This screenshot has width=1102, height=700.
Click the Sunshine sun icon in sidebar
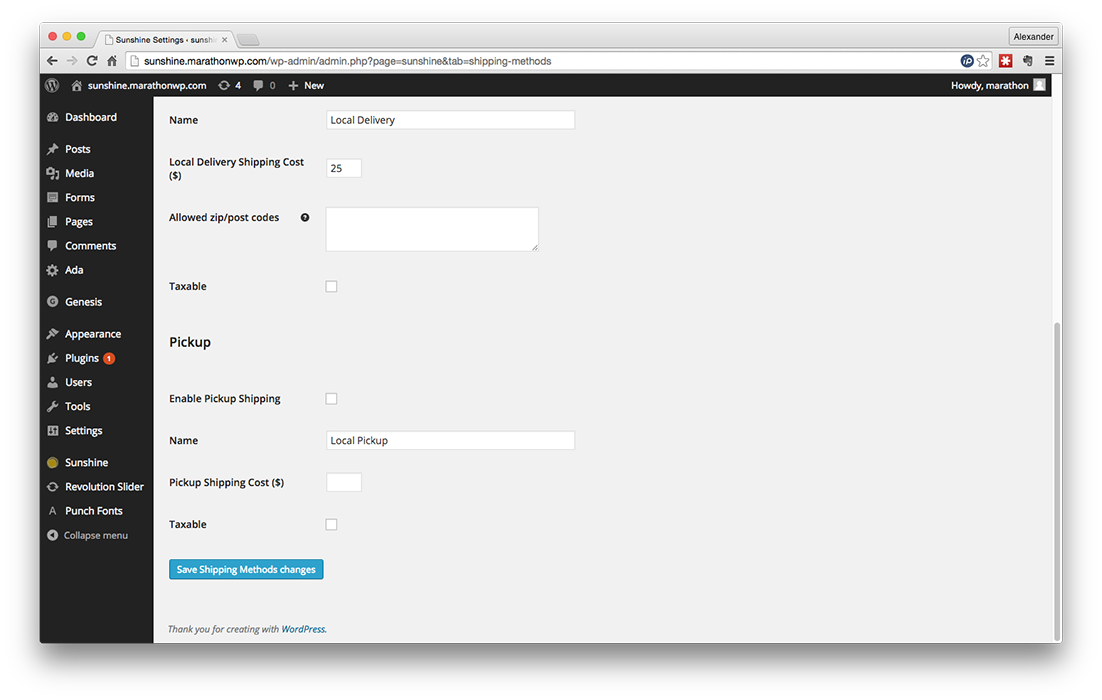53,462
